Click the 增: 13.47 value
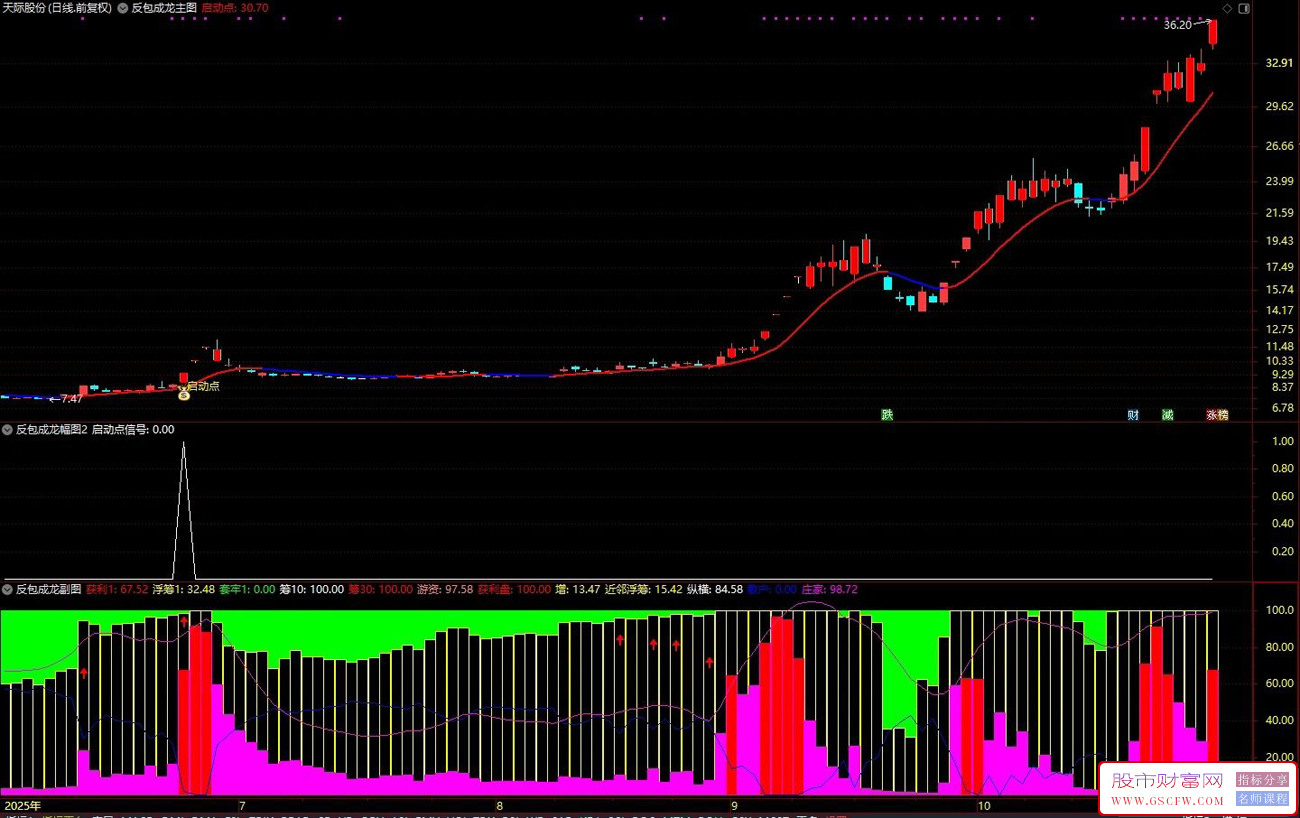The height and width of the screenshot is (818, 1300). click(578, 590)
